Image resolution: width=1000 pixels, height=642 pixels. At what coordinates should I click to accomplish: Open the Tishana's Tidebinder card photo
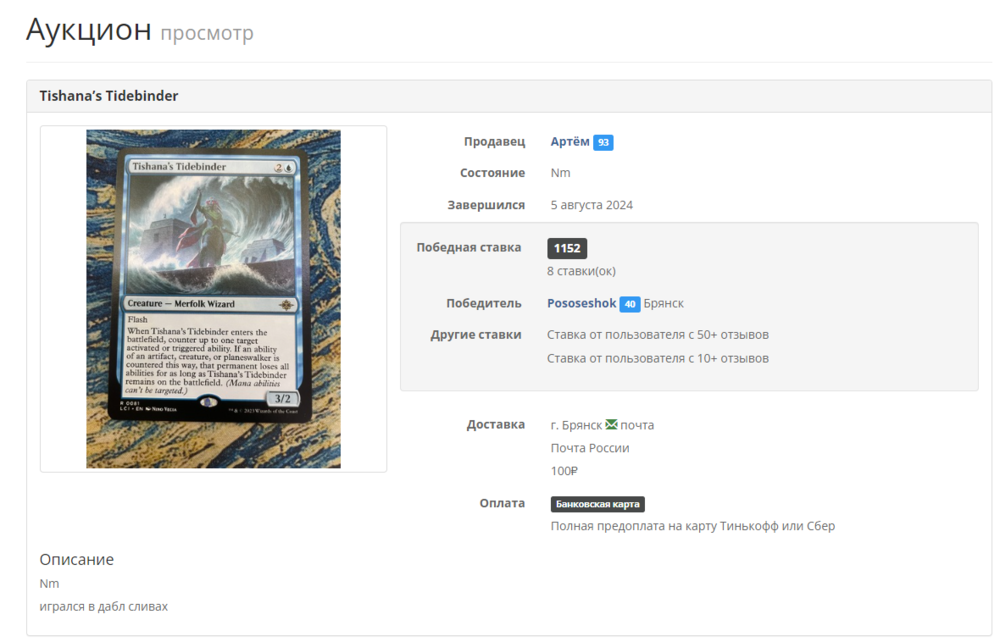[x=213, y=299]
